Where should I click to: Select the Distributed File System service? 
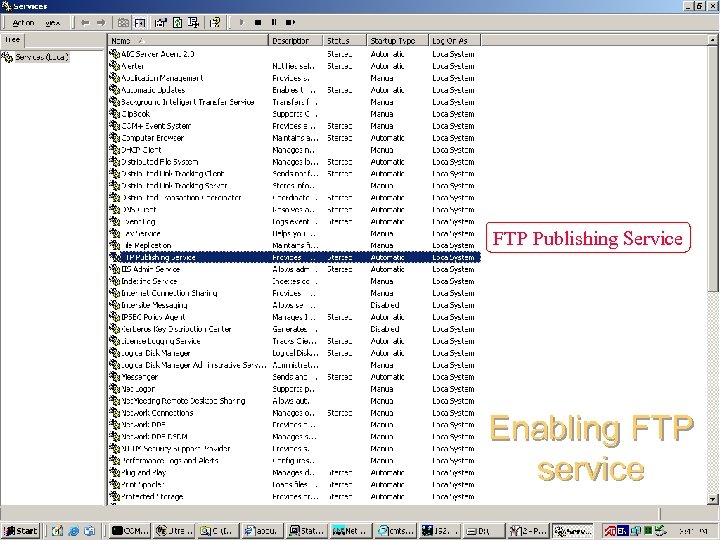pyautogui.click(x=295, y=162)
